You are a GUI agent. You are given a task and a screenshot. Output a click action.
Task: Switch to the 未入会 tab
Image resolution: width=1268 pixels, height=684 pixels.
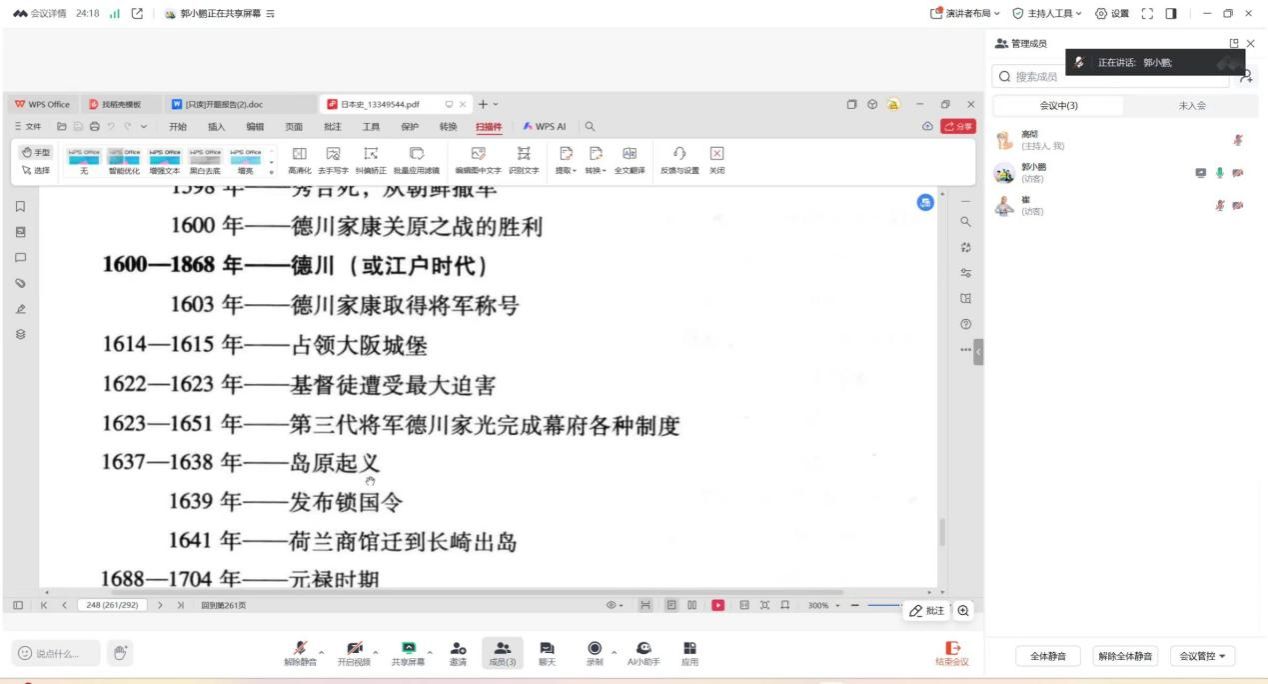(x=1192, y=106)
